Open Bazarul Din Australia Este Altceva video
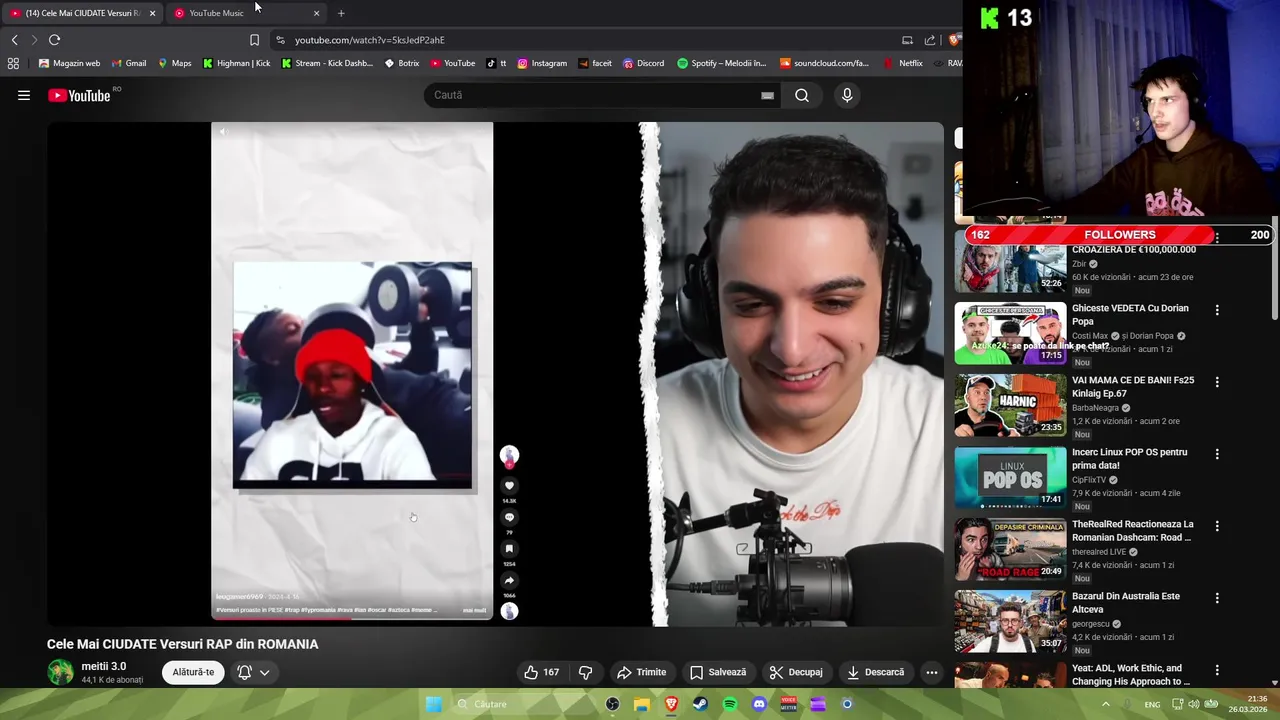 1126,603
